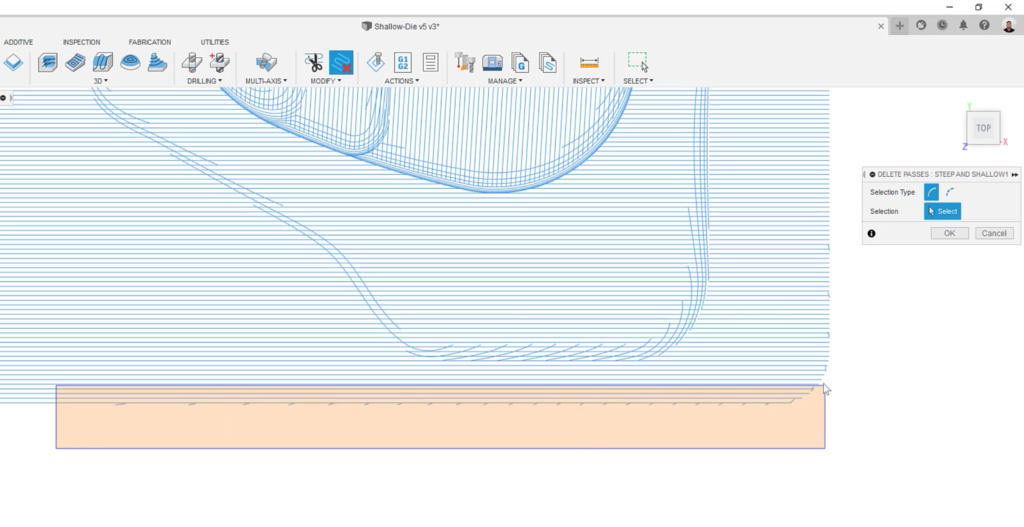The height and width of the screenshot is (527, 1024).
Task: Choose partial-pass Selection Type option
Action: pyautogui.click(x=950, y=192)
